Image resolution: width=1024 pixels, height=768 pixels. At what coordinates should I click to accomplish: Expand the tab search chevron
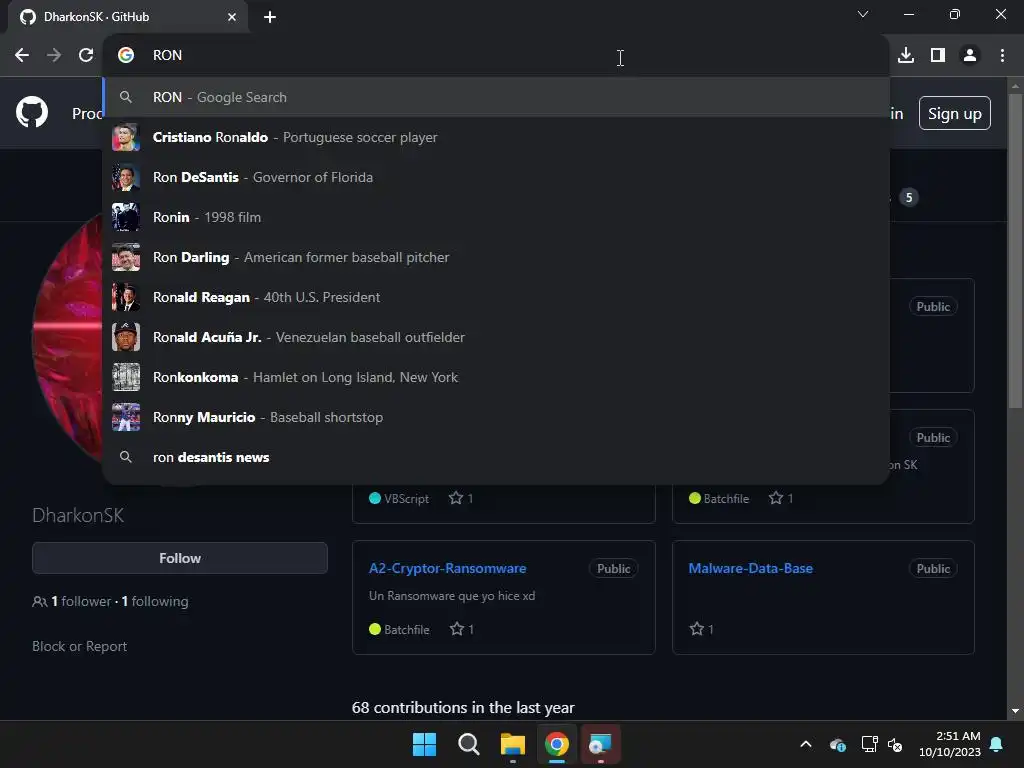tap(863, 14)
